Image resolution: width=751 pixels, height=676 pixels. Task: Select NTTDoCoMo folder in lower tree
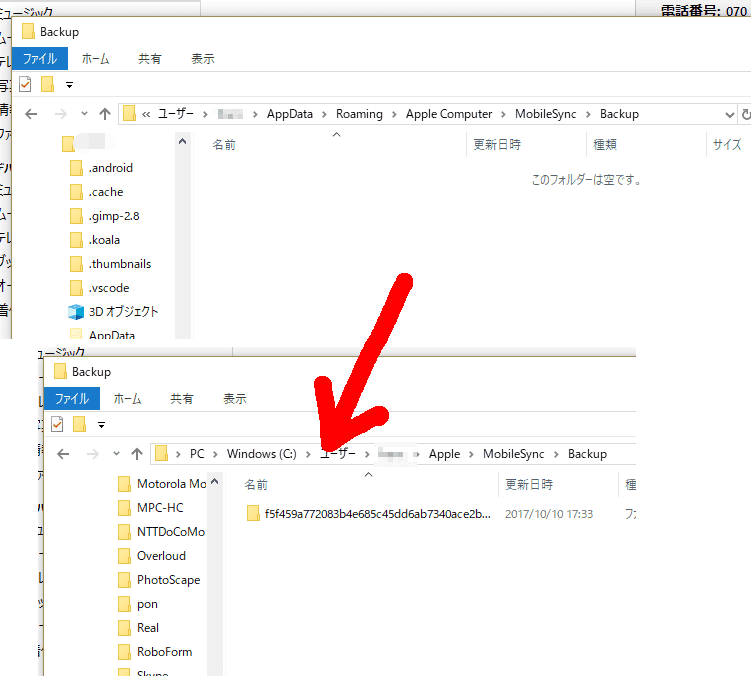point(161,531)
